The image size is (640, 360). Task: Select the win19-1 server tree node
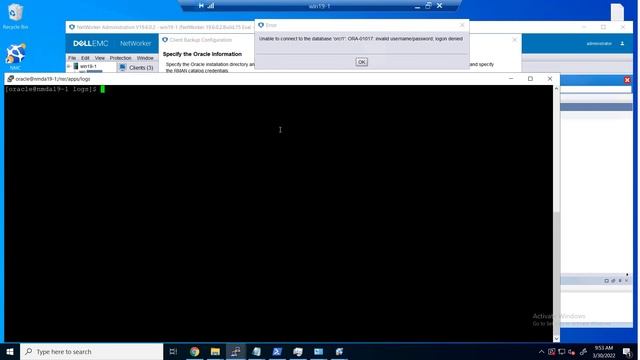pyautogui.click(x=88, y=66)
